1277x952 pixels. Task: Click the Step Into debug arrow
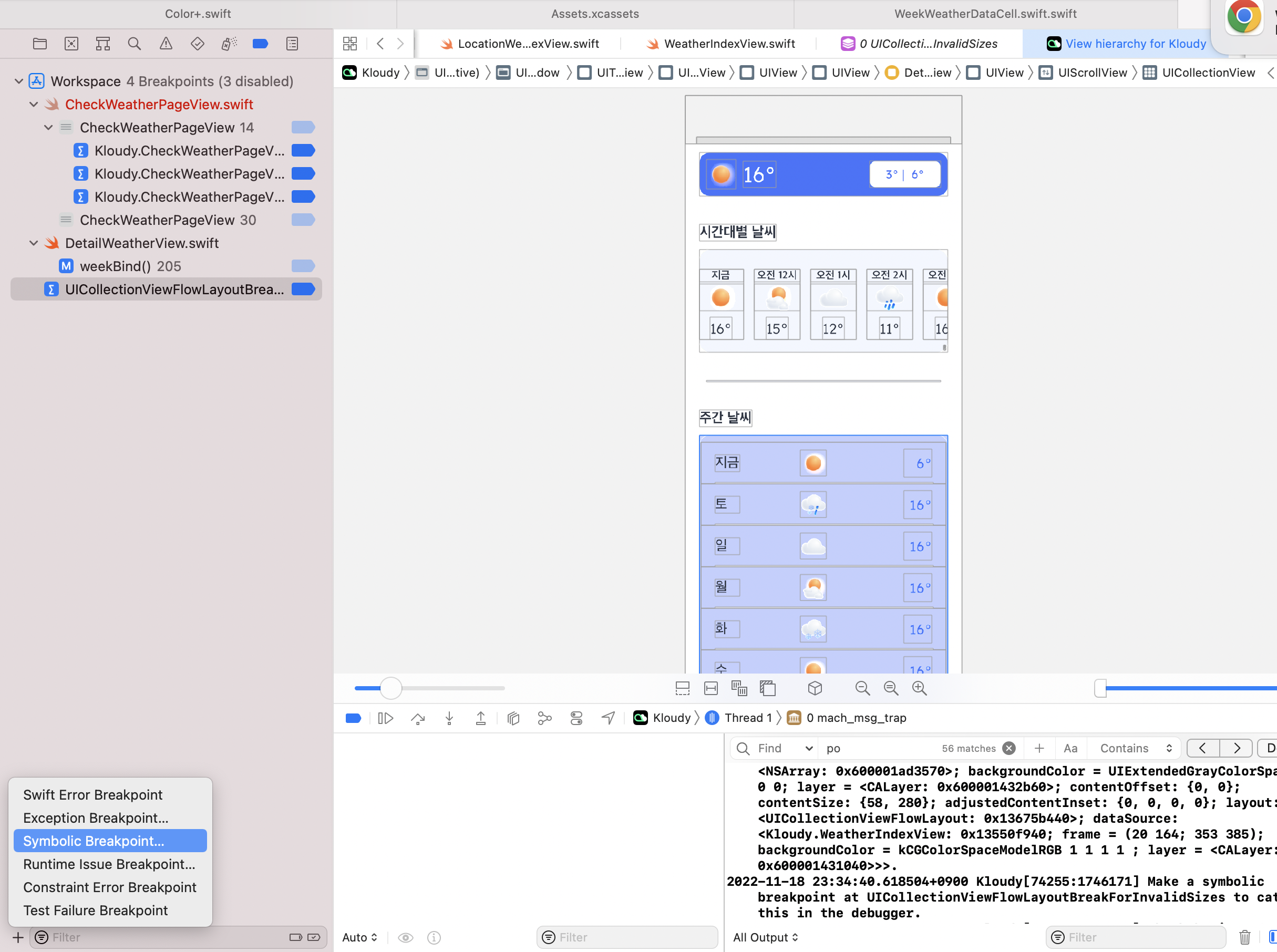(x=449, y=718)
